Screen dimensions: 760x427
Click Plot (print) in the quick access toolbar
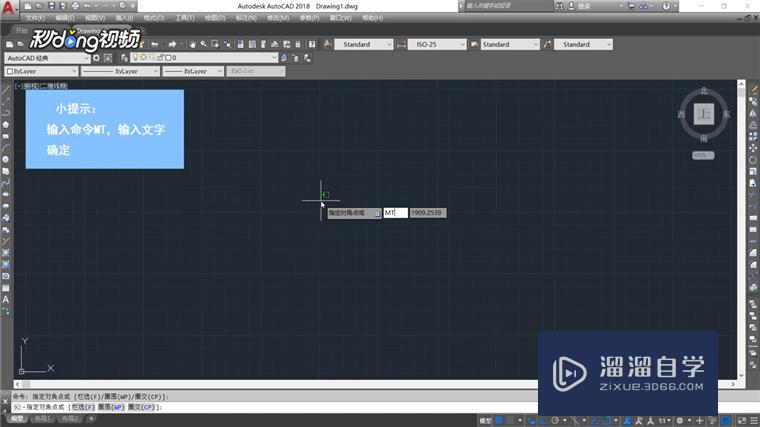[75, 6]
